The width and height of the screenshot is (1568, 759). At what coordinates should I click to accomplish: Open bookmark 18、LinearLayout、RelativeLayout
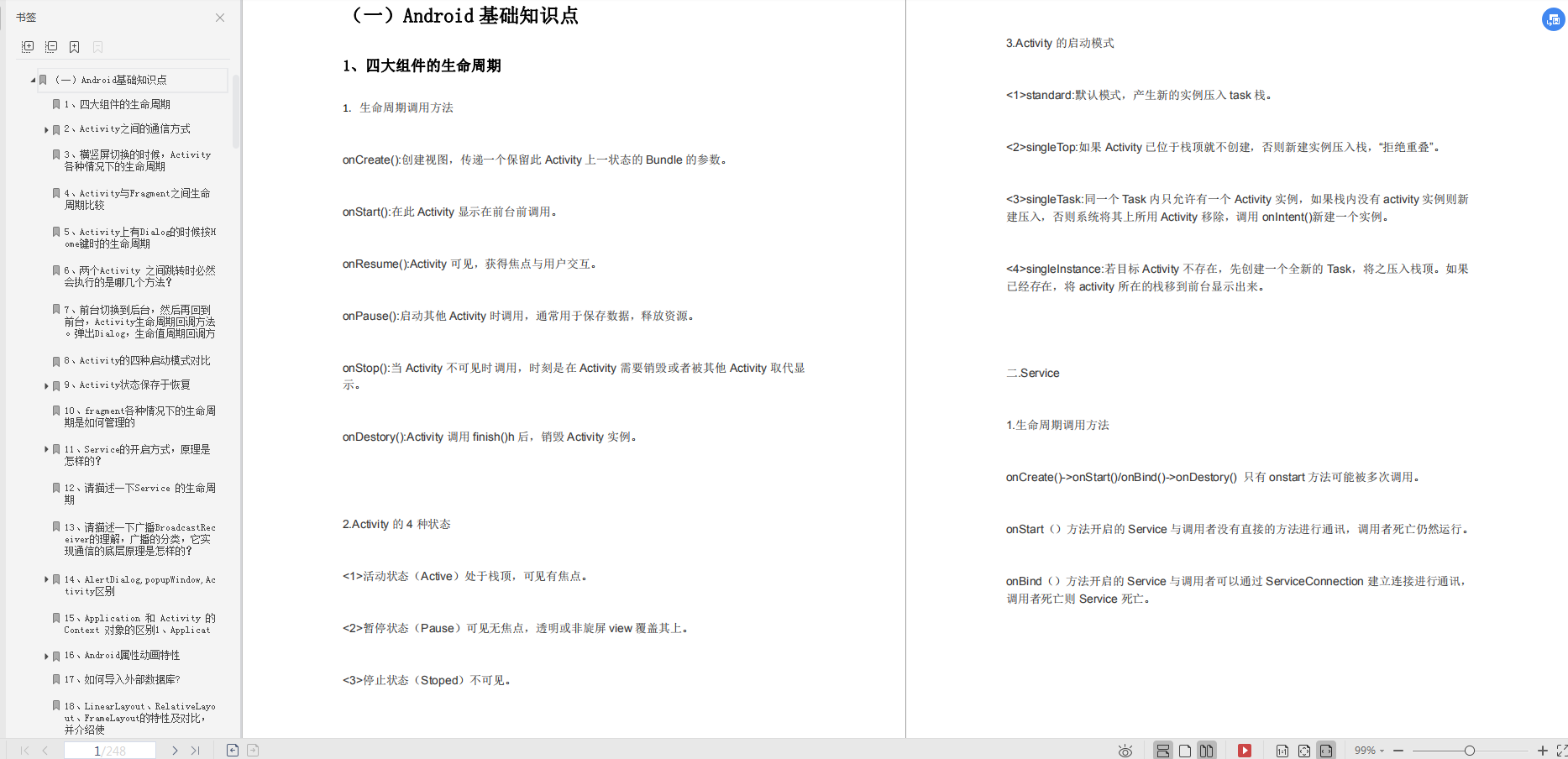(139, 718)
